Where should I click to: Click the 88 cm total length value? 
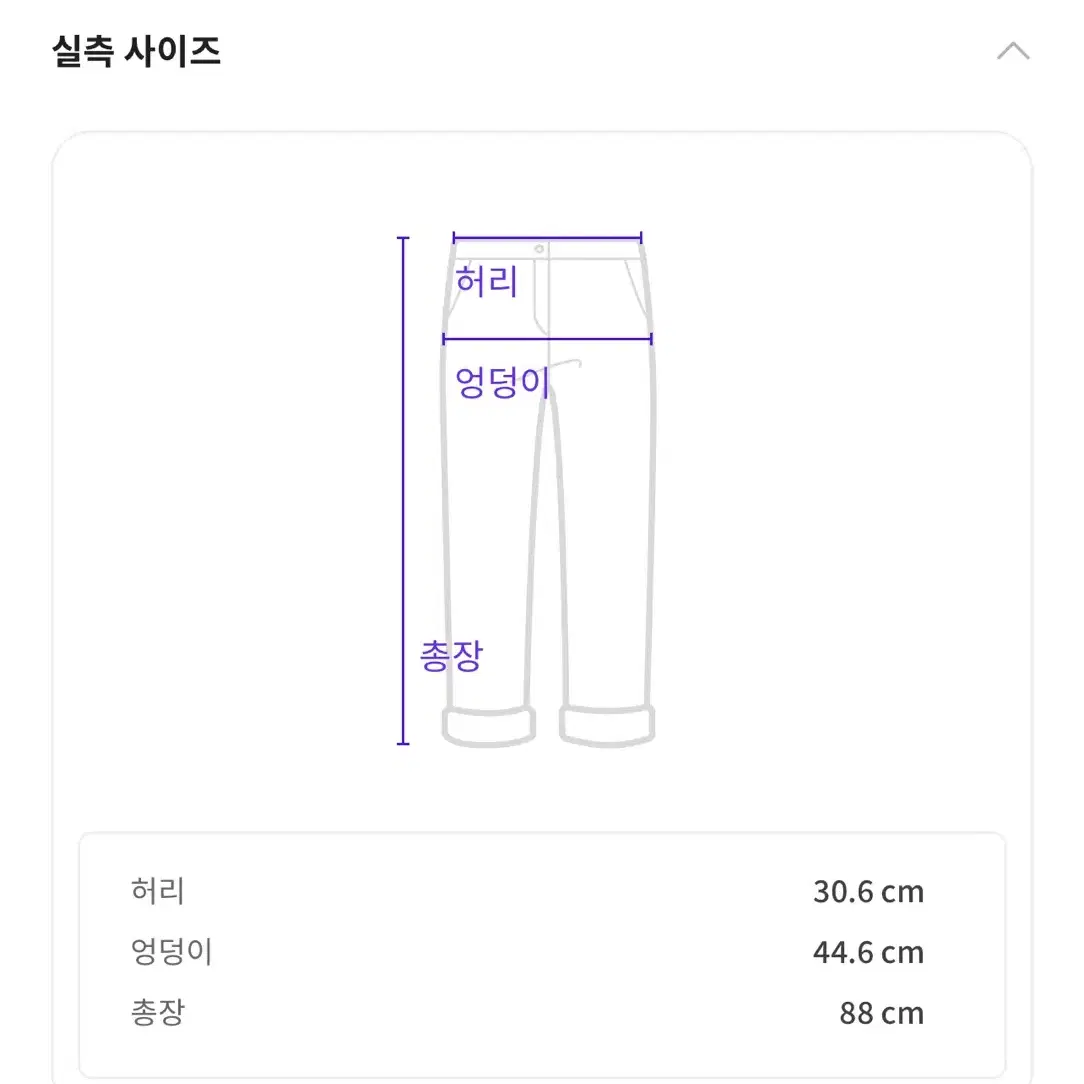click(x=881, y=1013)
